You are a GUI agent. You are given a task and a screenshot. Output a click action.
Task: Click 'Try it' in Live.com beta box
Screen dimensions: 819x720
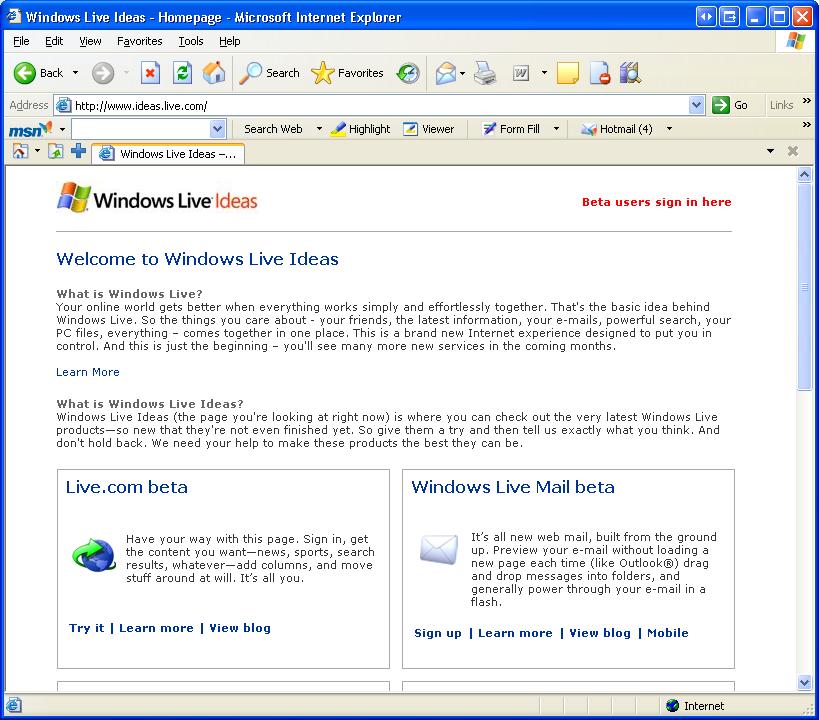[86, 628]
